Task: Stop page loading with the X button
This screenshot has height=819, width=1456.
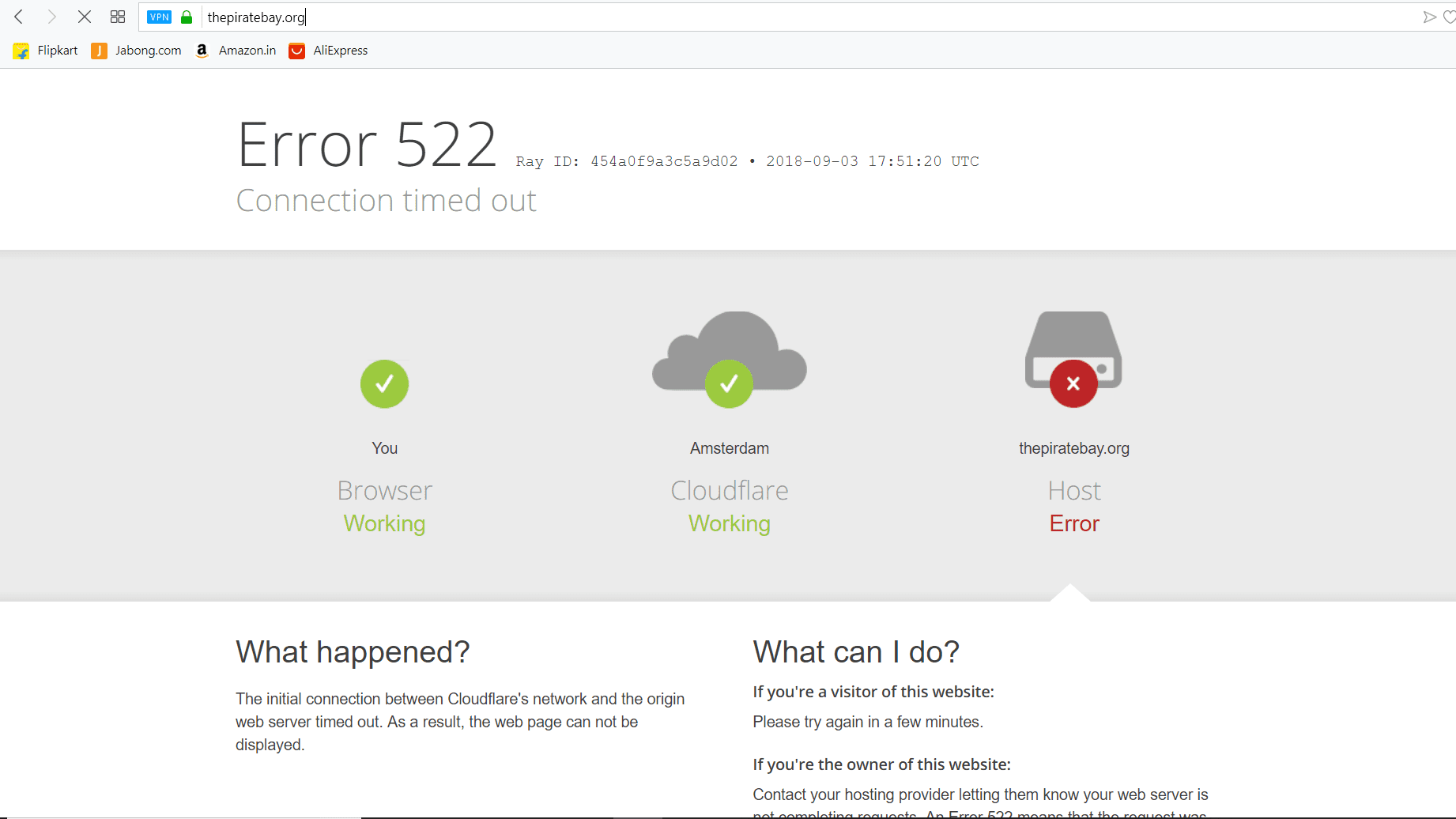Action: pyautogui.click(x=85, y=17)
